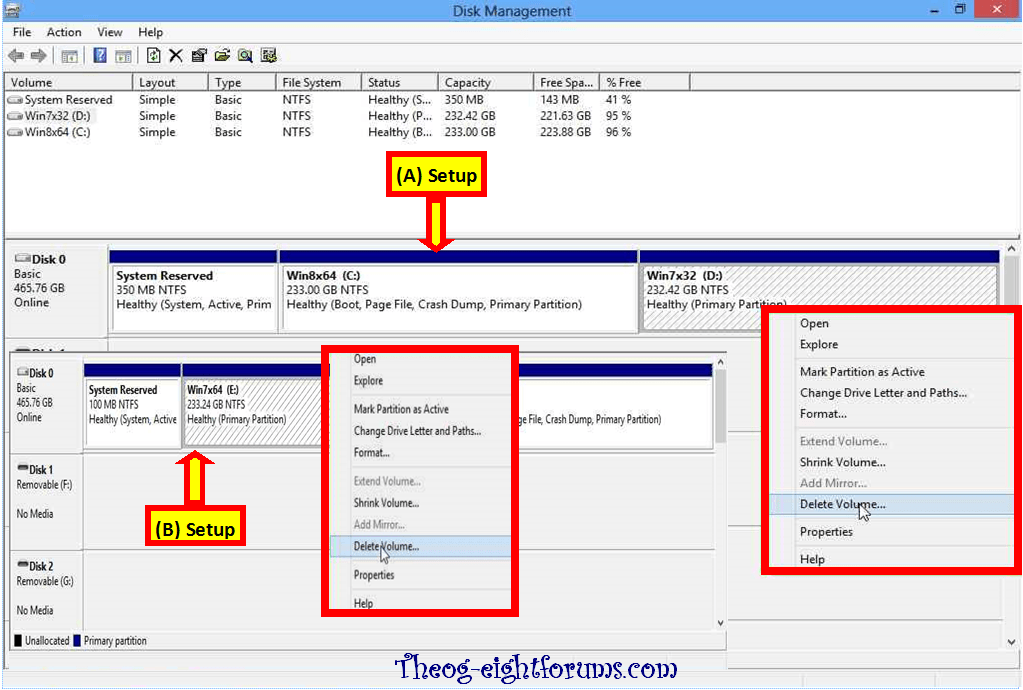The image size is (1023, 690).
Task: Sort by the Free Space column header
Action: 566,83
